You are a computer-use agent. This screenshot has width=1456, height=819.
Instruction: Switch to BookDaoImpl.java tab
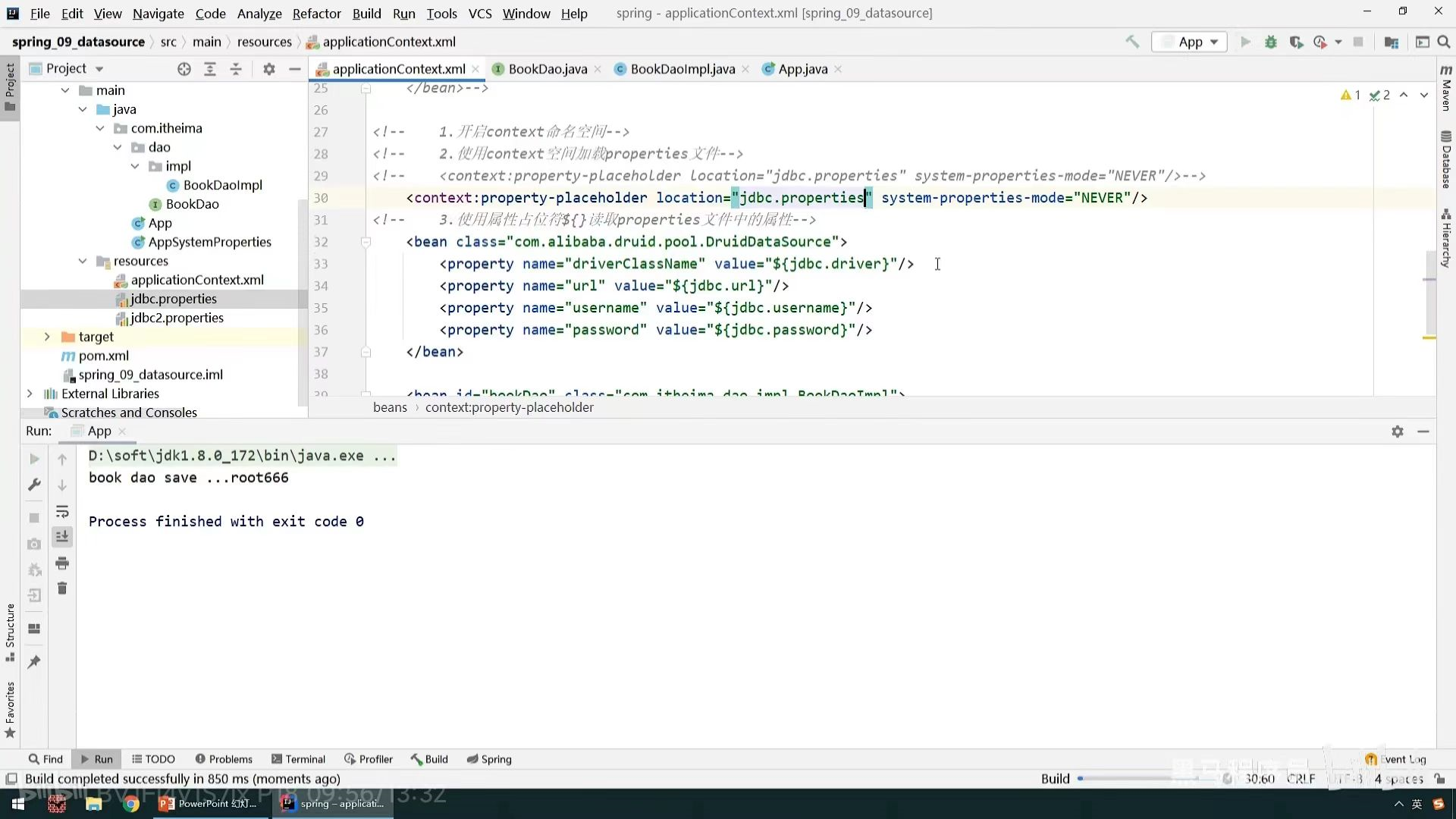click(x=682, y=69)
